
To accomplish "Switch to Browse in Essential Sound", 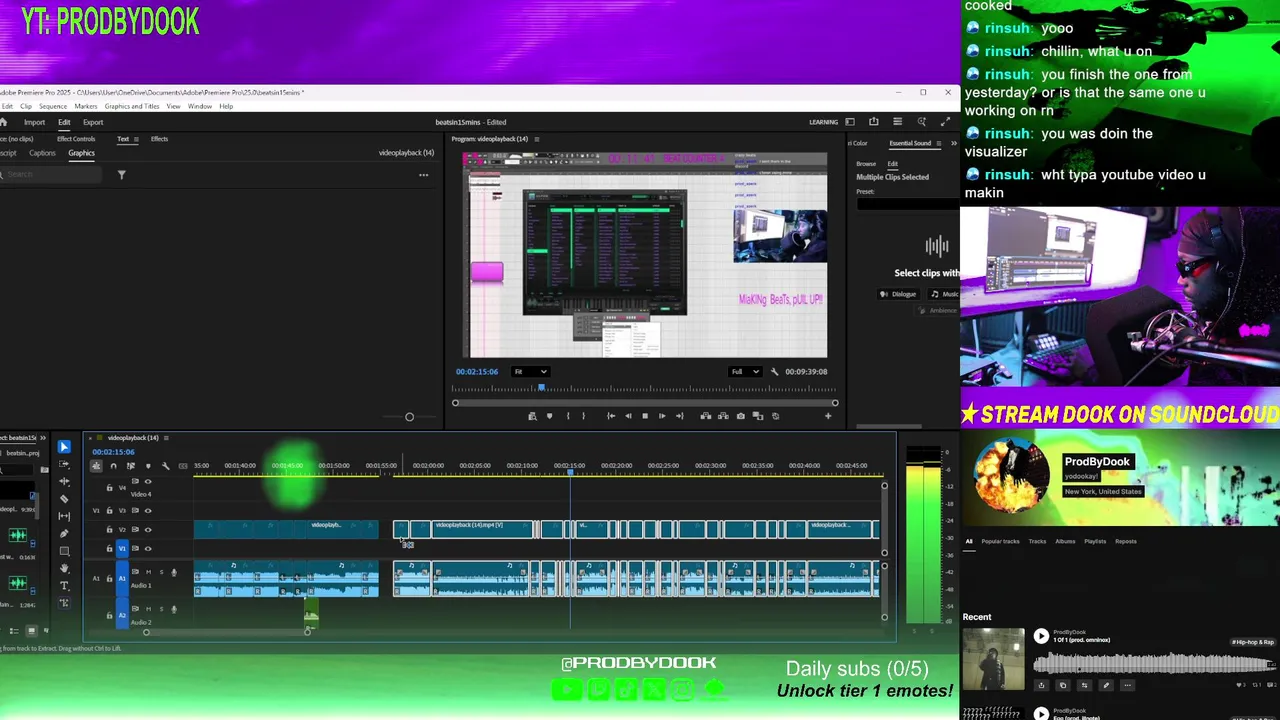I will (x=866, y=164).
